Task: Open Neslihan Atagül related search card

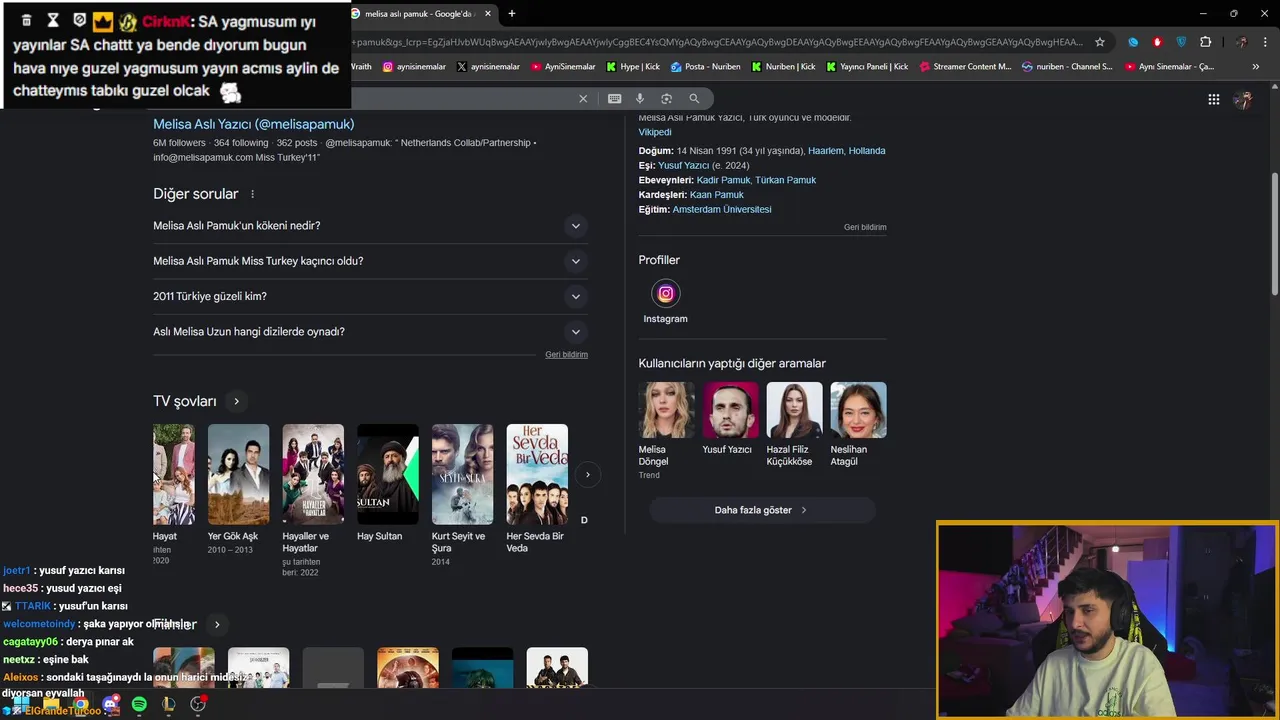Action: click(858, 425)
